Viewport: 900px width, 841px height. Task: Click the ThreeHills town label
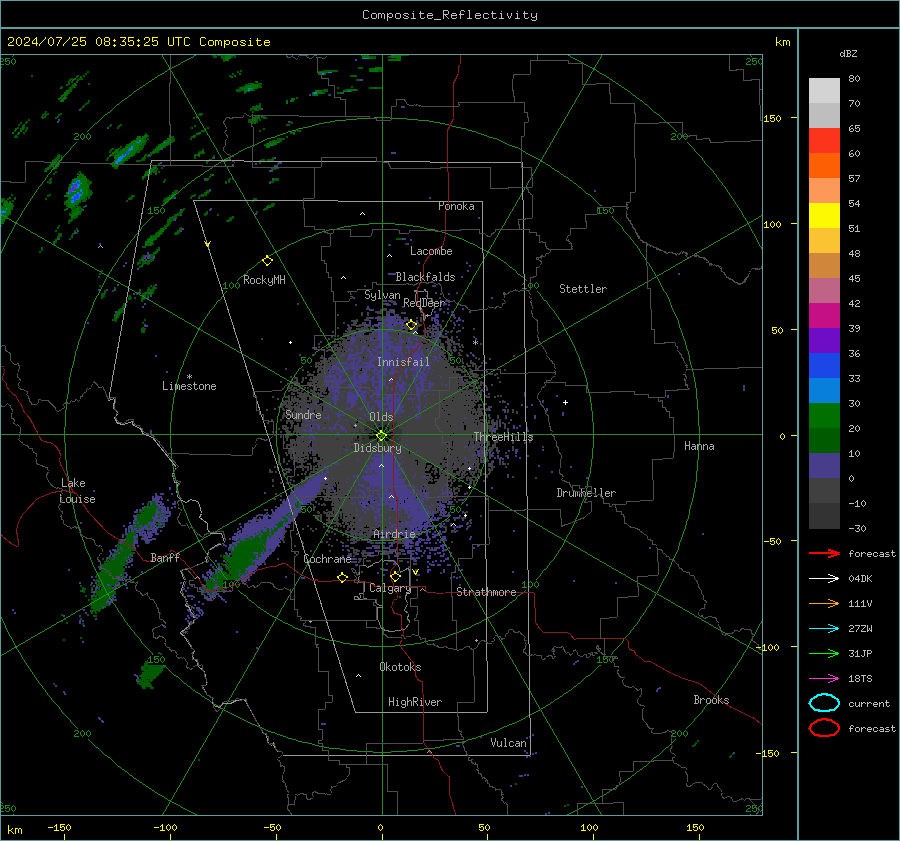point(503,437)
